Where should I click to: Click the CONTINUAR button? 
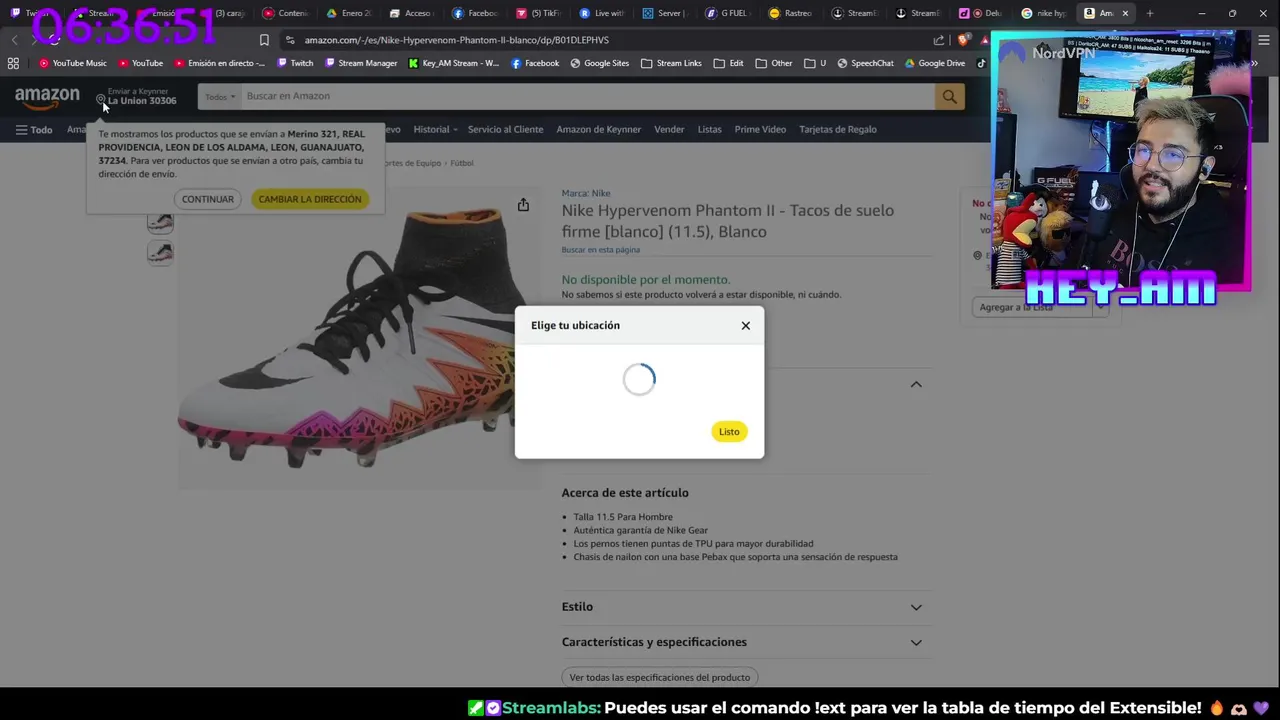(x=208, y=199)
